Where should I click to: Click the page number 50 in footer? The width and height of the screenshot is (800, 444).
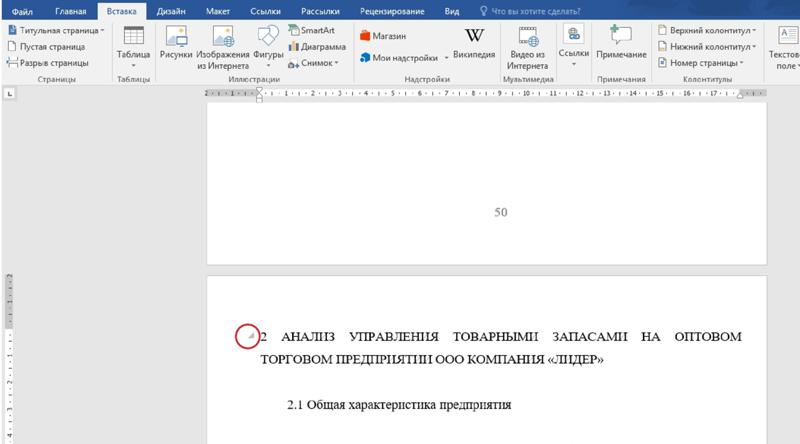pyautogui.click(x=501, y=212)
